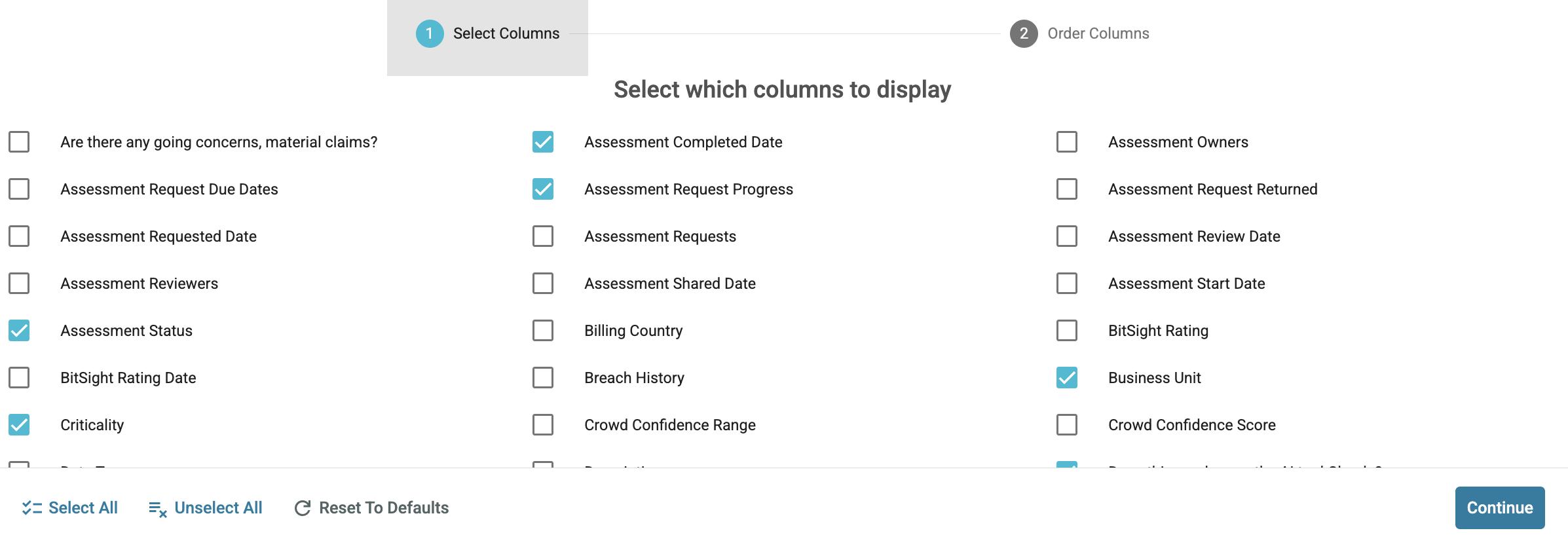This screenshot has width=1568, height=537.
Task: Uncheck the Criticality checkbox
Action: [x=19, y=425]
